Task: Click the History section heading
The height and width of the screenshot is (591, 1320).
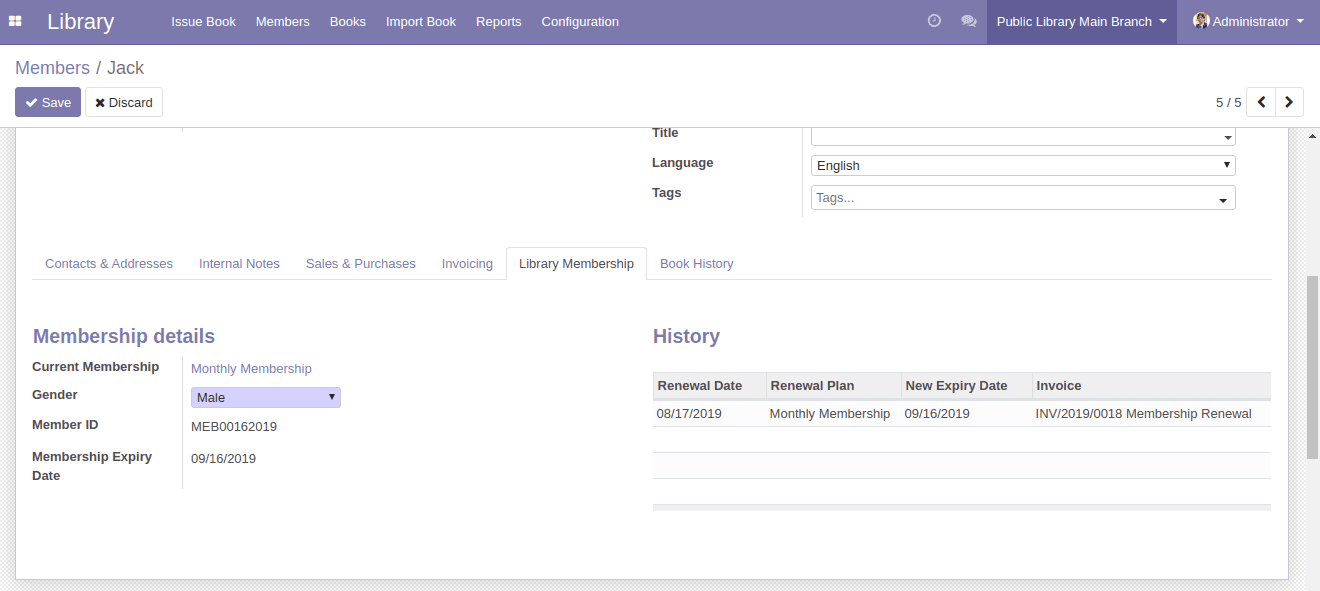Action: coord(686,336)
